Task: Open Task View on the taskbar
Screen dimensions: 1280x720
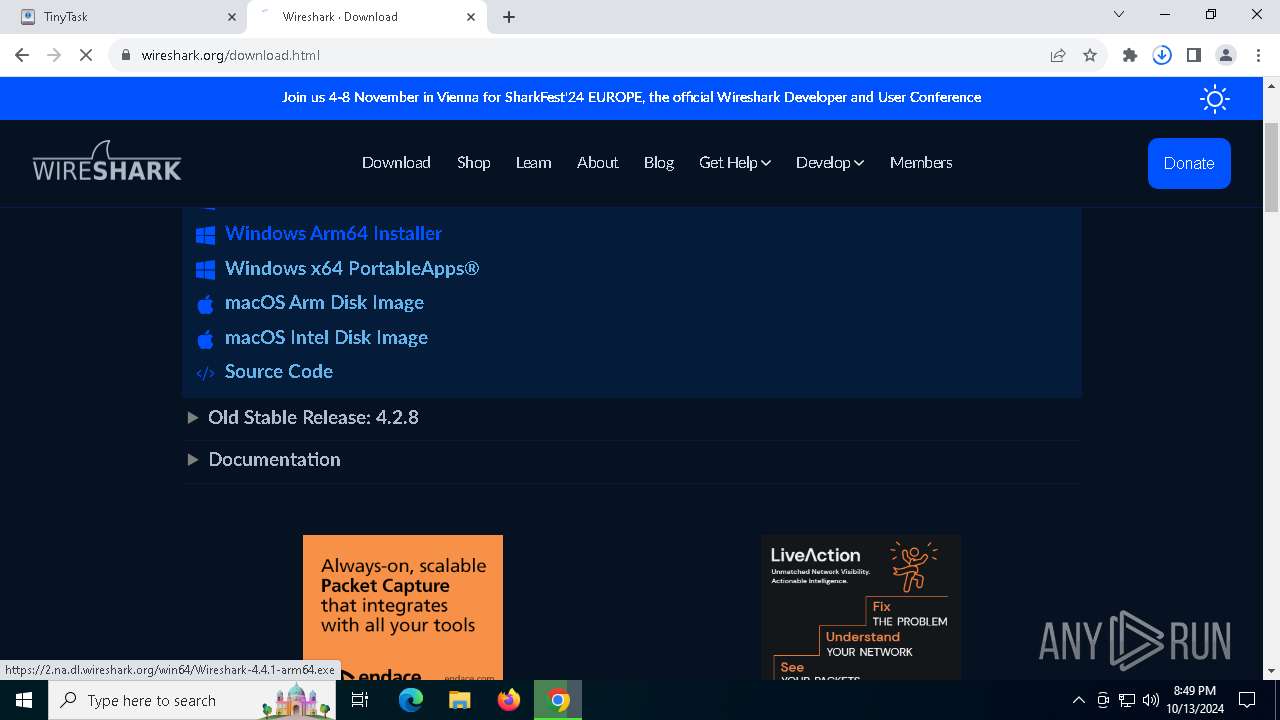Action: 360,700
